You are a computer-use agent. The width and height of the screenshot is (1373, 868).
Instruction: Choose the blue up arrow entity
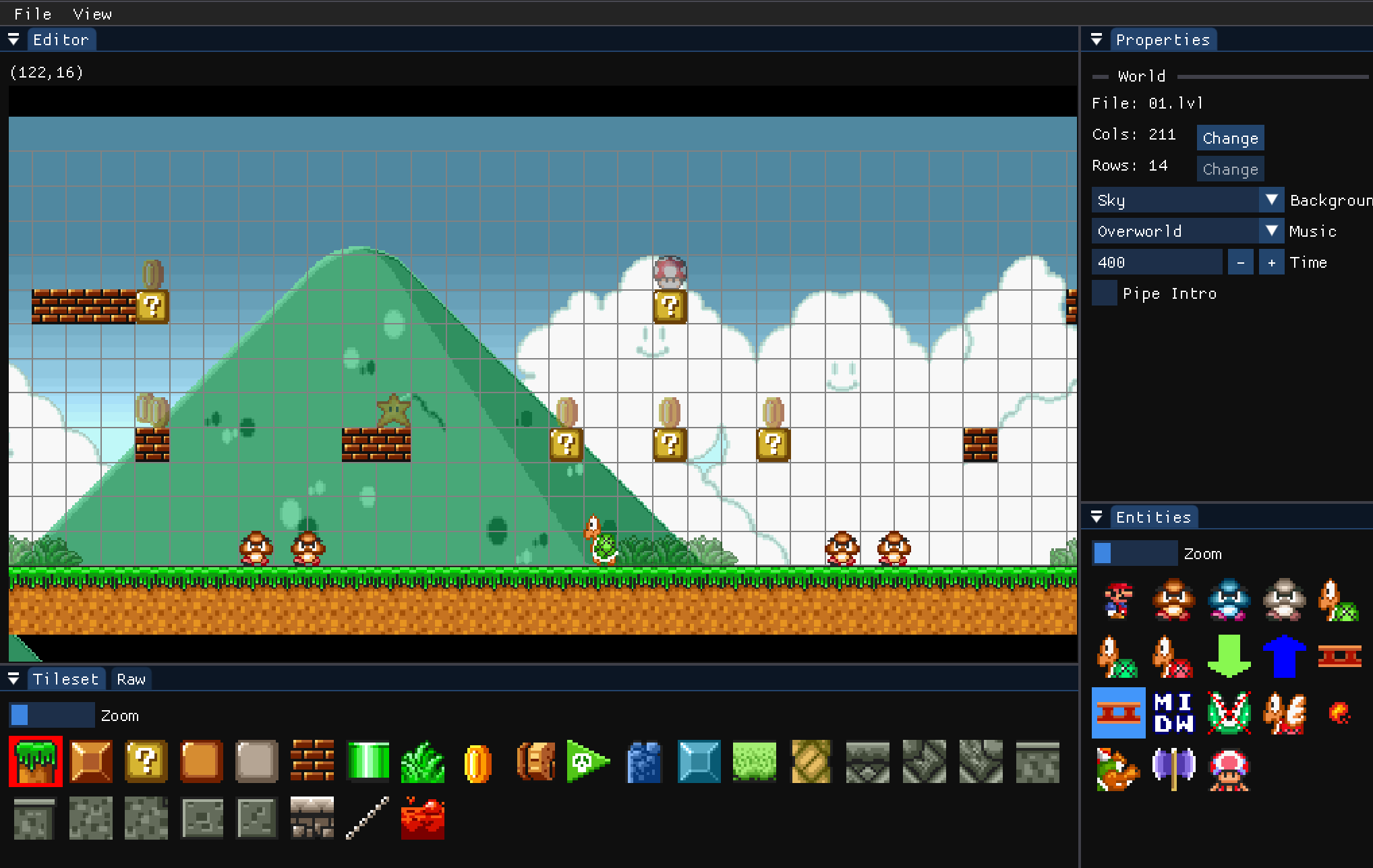[x=1284, y=656]
